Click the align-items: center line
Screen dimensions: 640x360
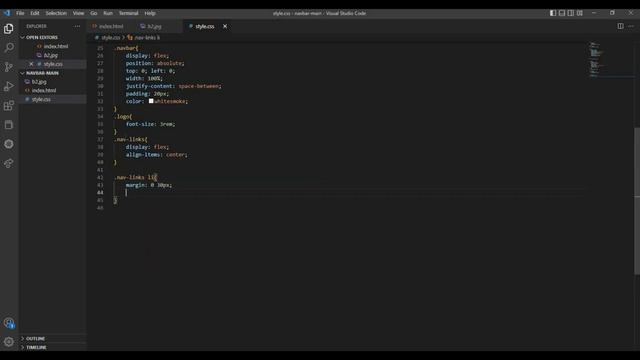pos(156,155)
